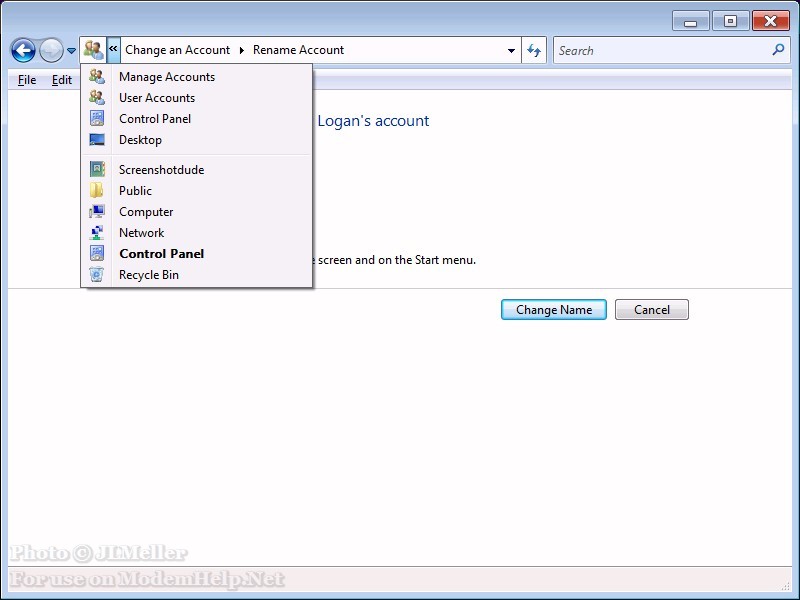Screen dimensions: 800x600
Task: Click the User Accounts people icon in list
Action: pos(96,97)
